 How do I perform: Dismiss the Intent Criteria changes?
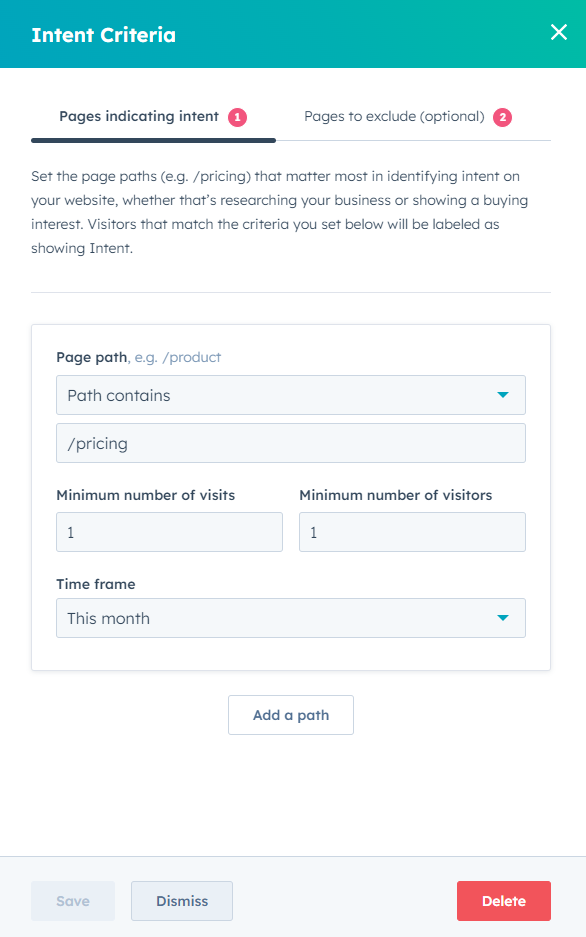(181, 901)
